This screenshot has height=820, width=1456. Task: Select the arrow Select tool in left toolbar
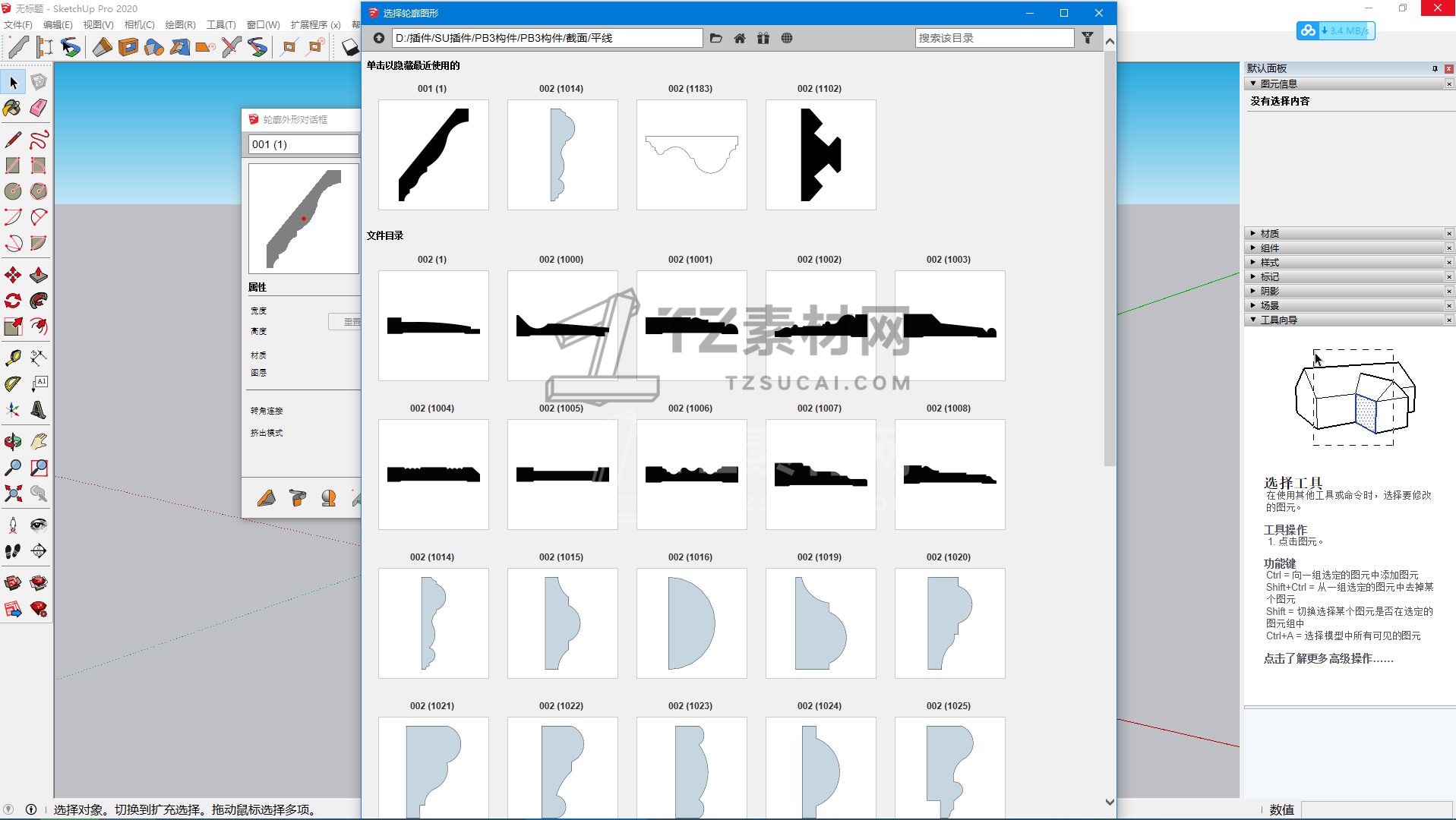click(x=13, y=82)
